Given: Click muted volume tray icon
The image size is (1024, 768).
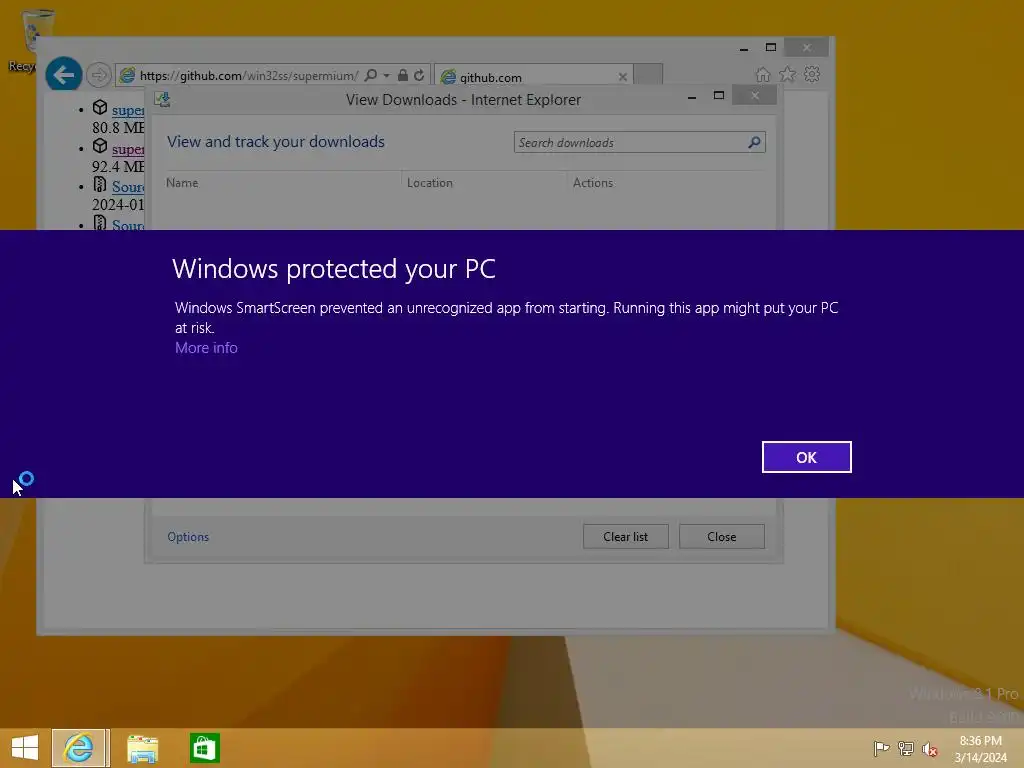Looking at the screenshot, I should click(930, 749).
